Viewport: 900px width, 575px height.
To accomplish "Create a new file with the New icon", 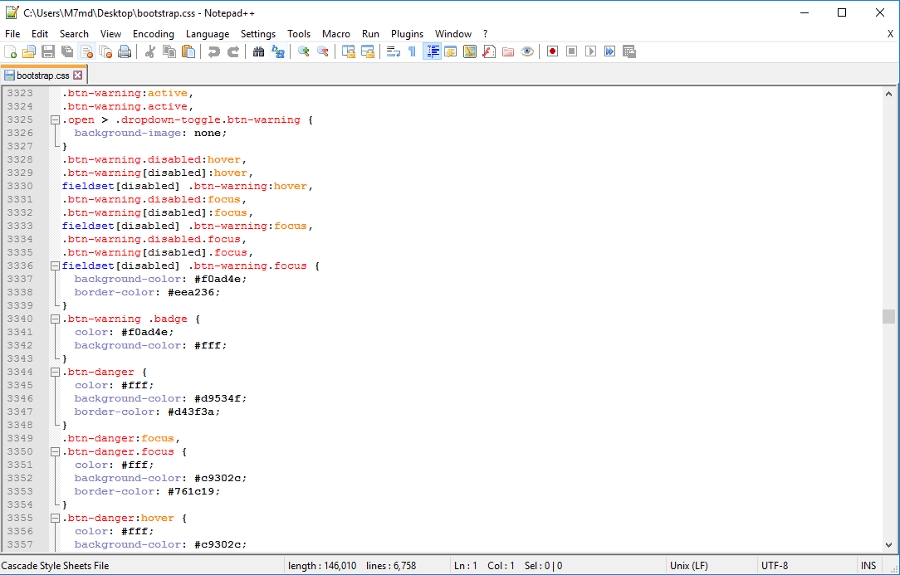I will (10, 52).
